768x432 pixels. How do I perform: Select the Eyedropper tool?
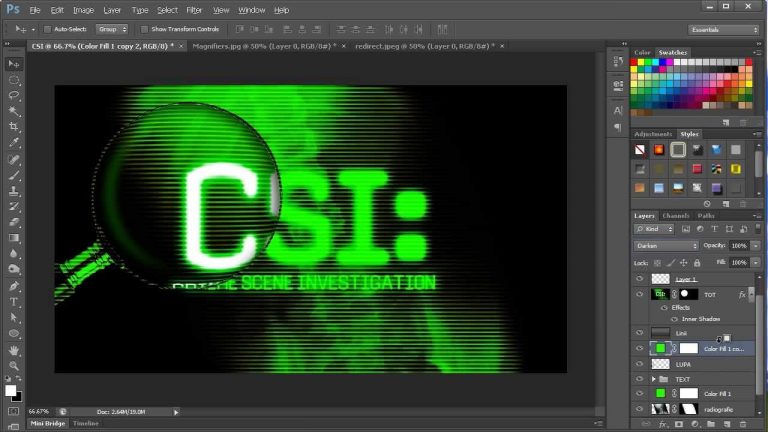click(14, 143)
